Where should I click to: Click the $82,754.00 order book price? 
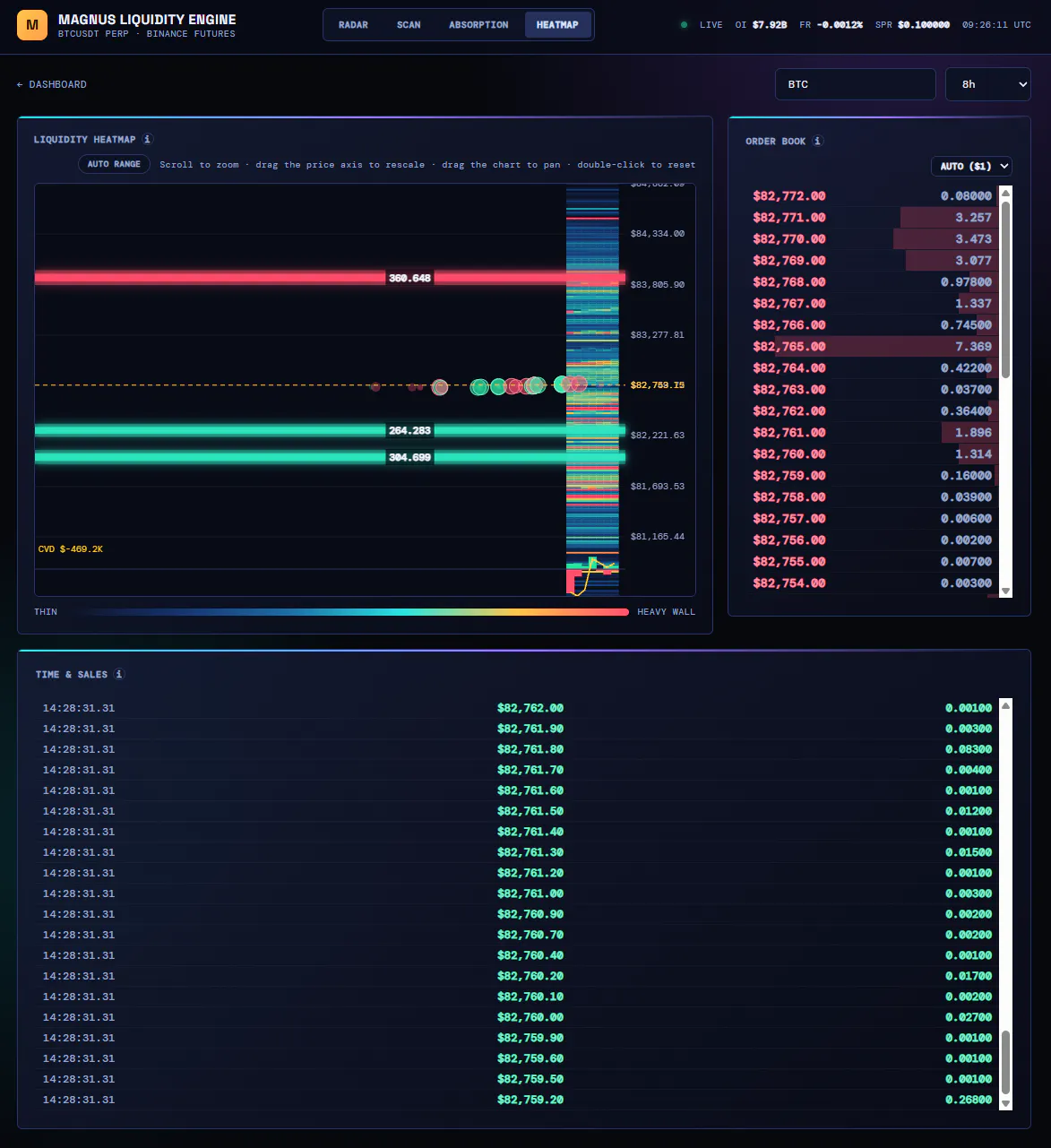point(789,583)
